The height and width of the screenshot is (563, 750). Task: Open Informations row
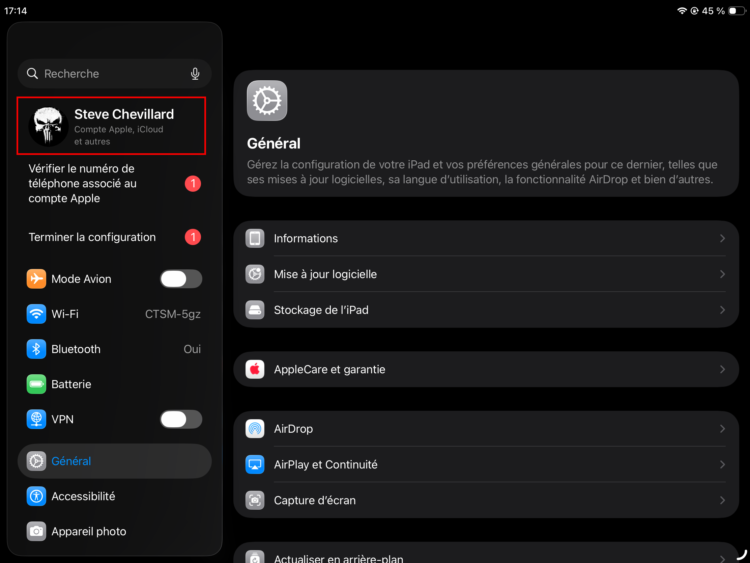pyautogui.click(x=486, y=238)
